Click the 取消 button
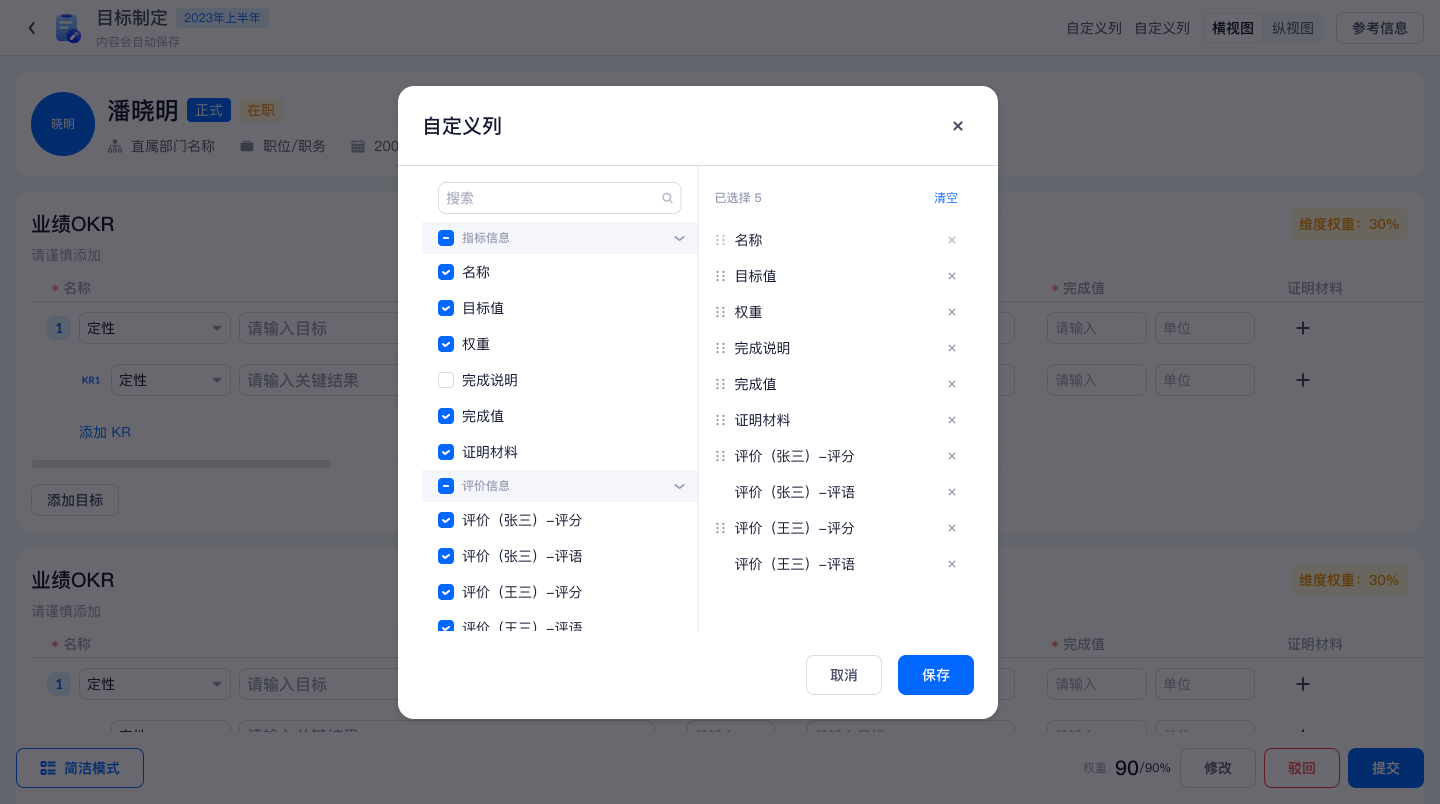The width and height of the screenshot is (1440, 804). pos(843,675)
